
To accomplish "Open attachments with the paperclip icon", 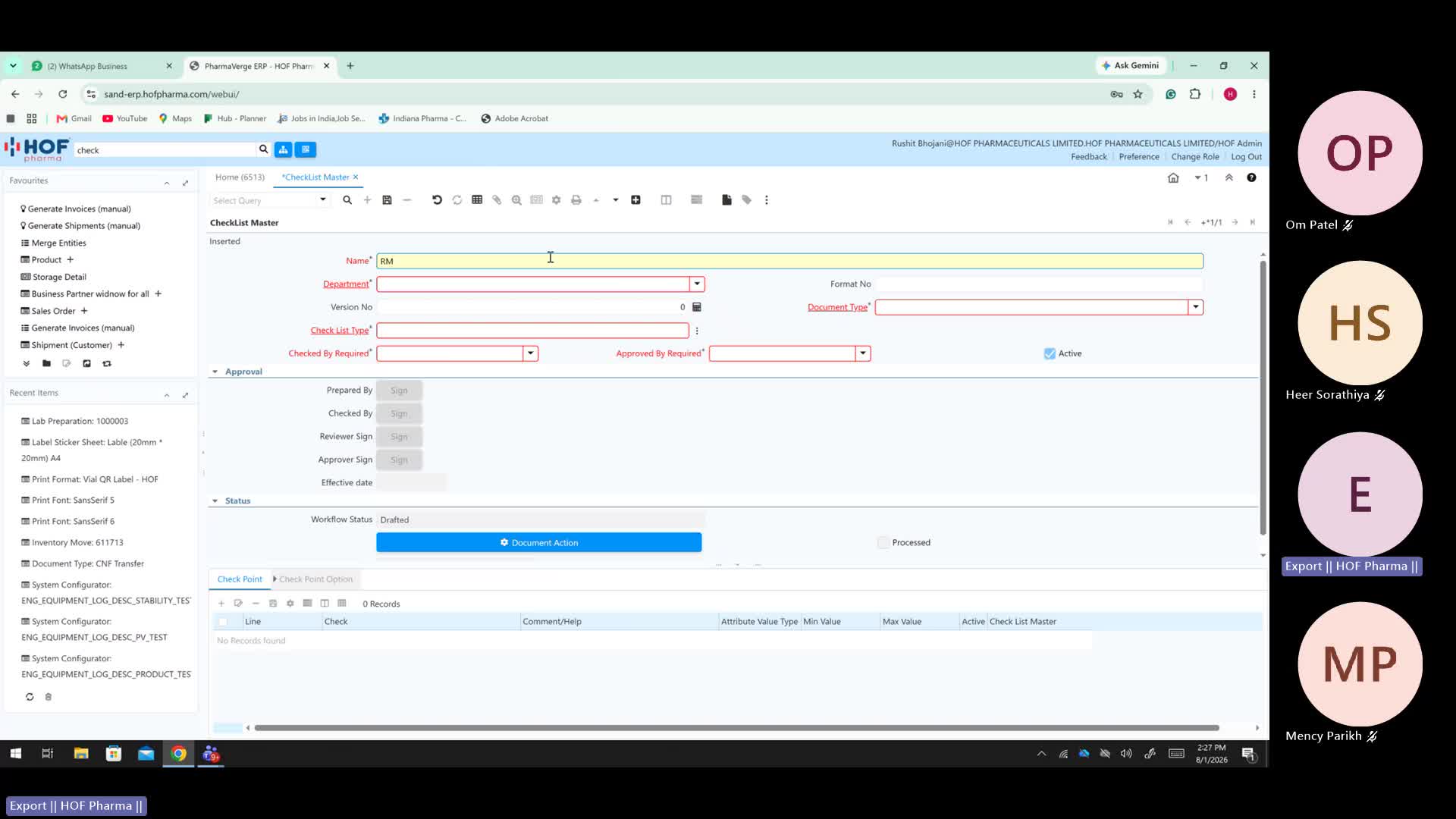I will 497,200.
